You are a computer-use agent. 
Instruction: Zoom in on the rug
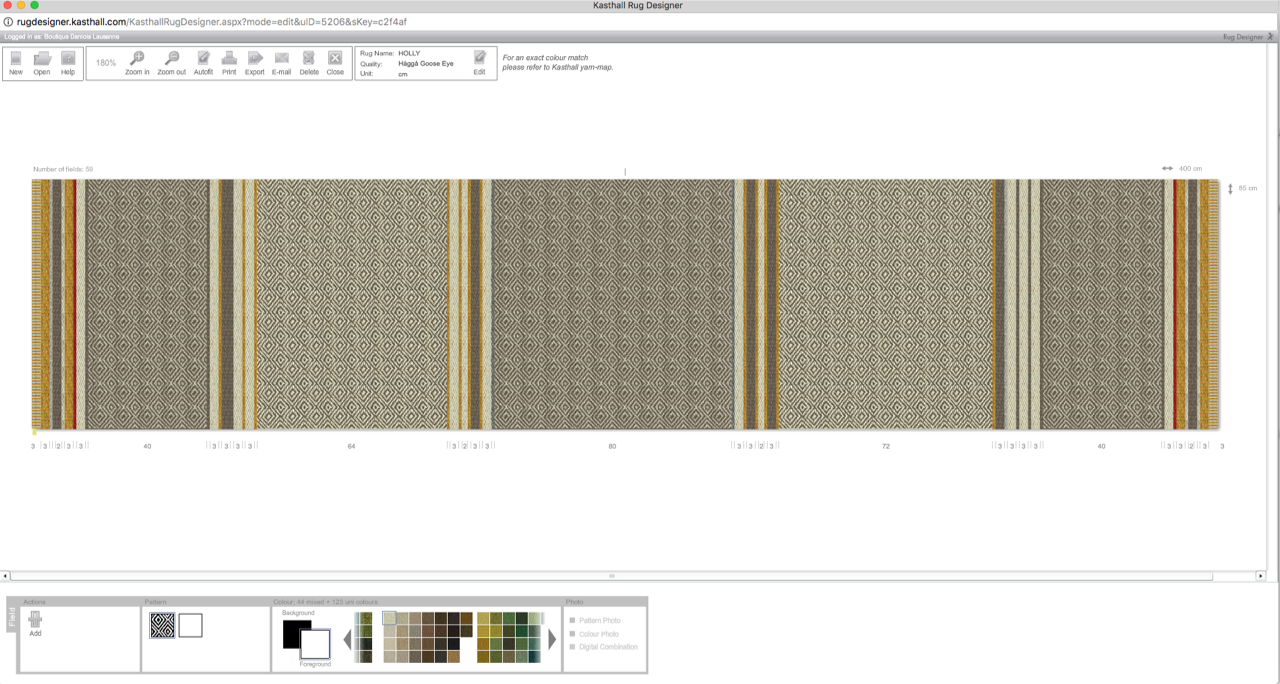[137, 63]
